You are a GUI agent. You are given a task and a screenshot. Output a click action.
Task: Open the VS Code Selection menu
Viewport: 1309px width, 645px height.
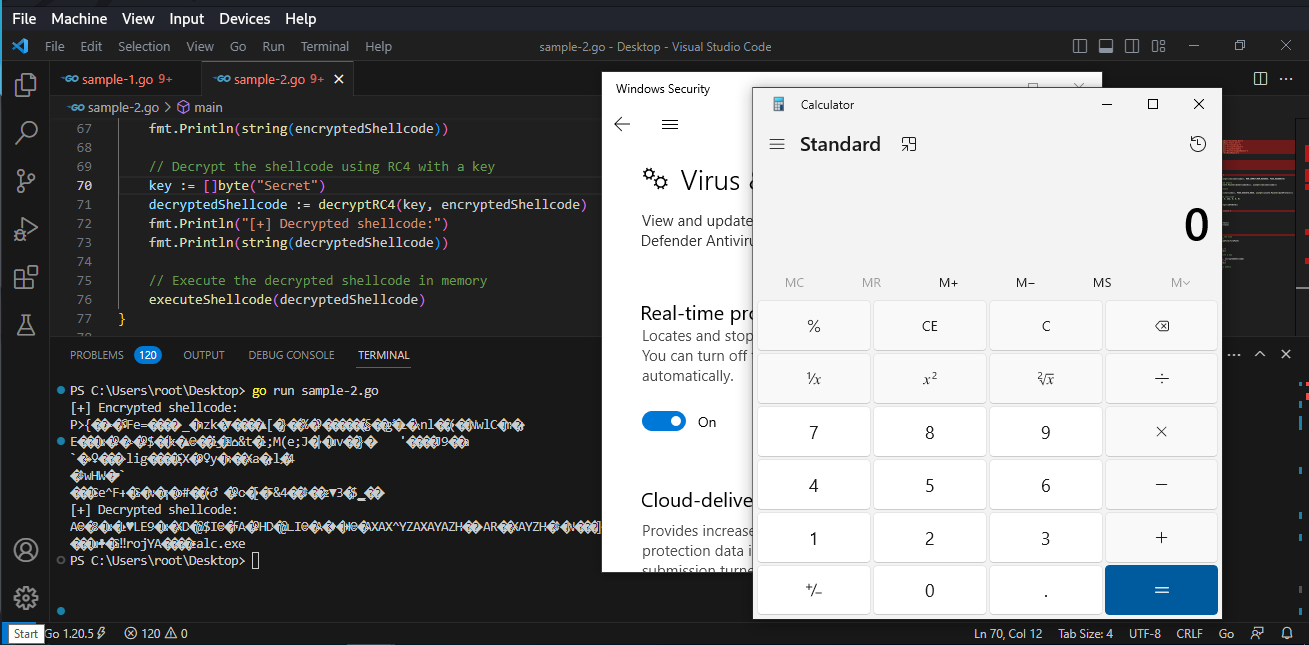[x=144, y=46]
